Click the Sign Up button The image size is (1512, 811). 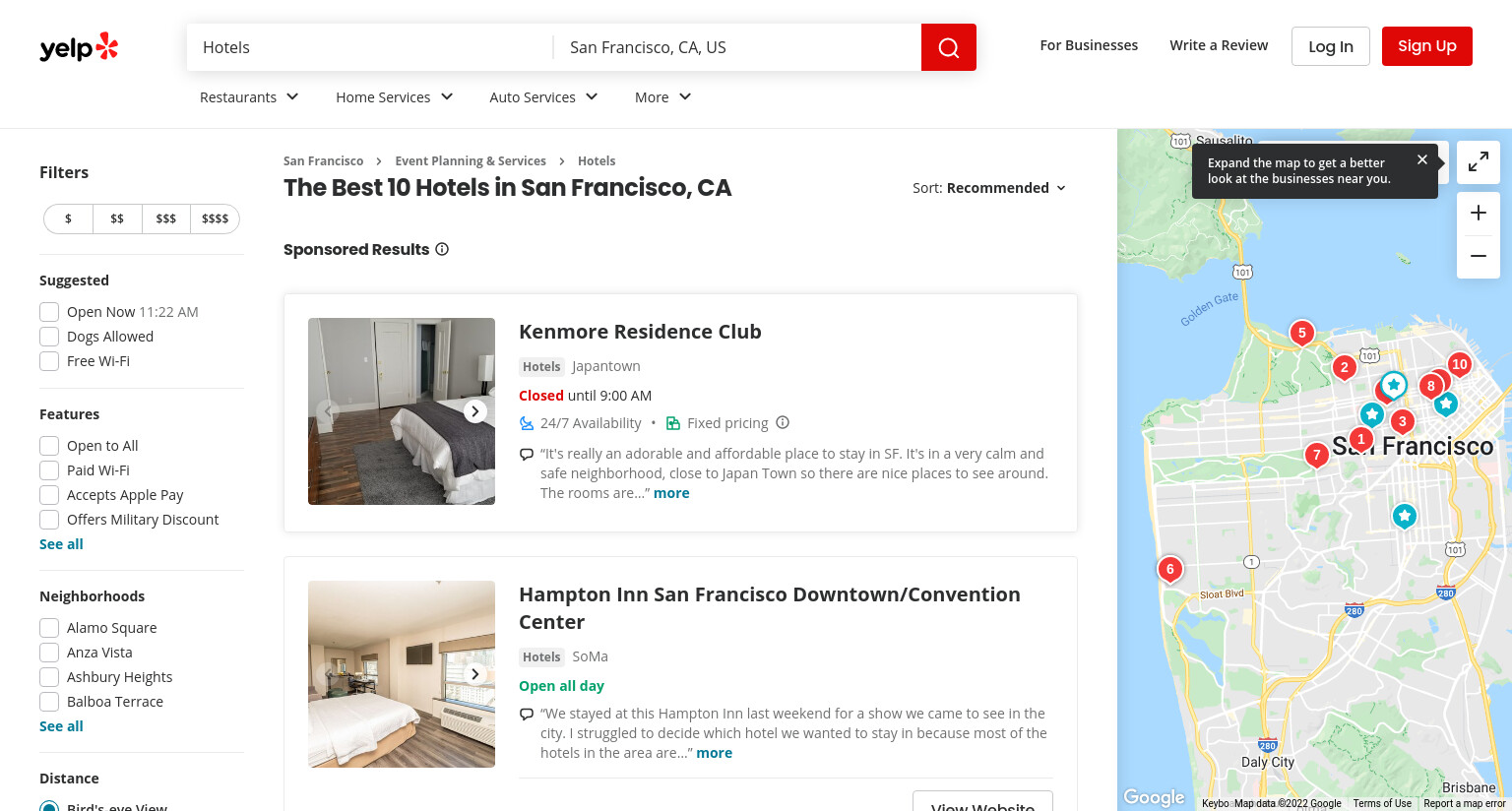tap(1426, 46)
